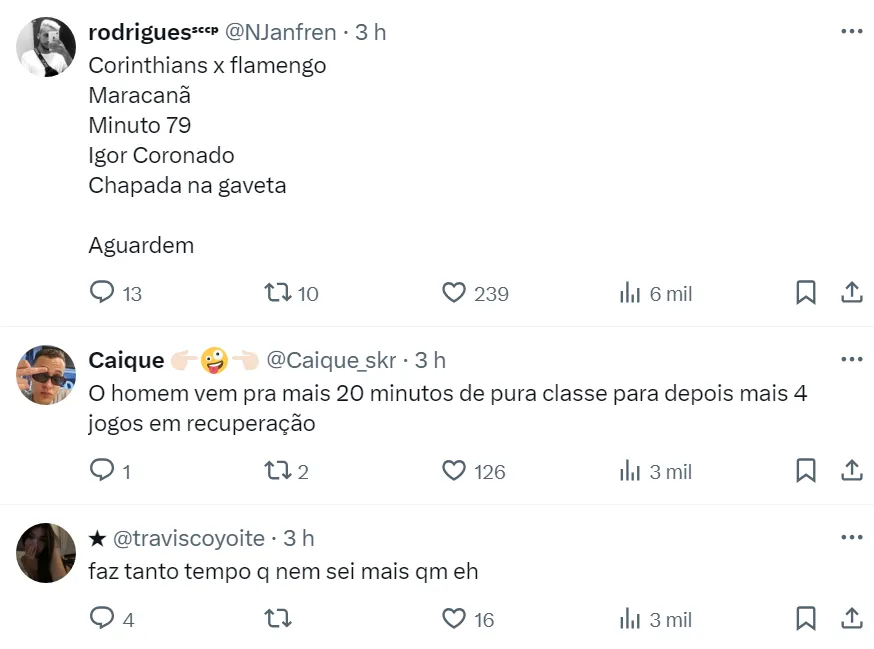Open more options for rodrigues' tweet
The image size is (874, 649).
click(851, 32)
